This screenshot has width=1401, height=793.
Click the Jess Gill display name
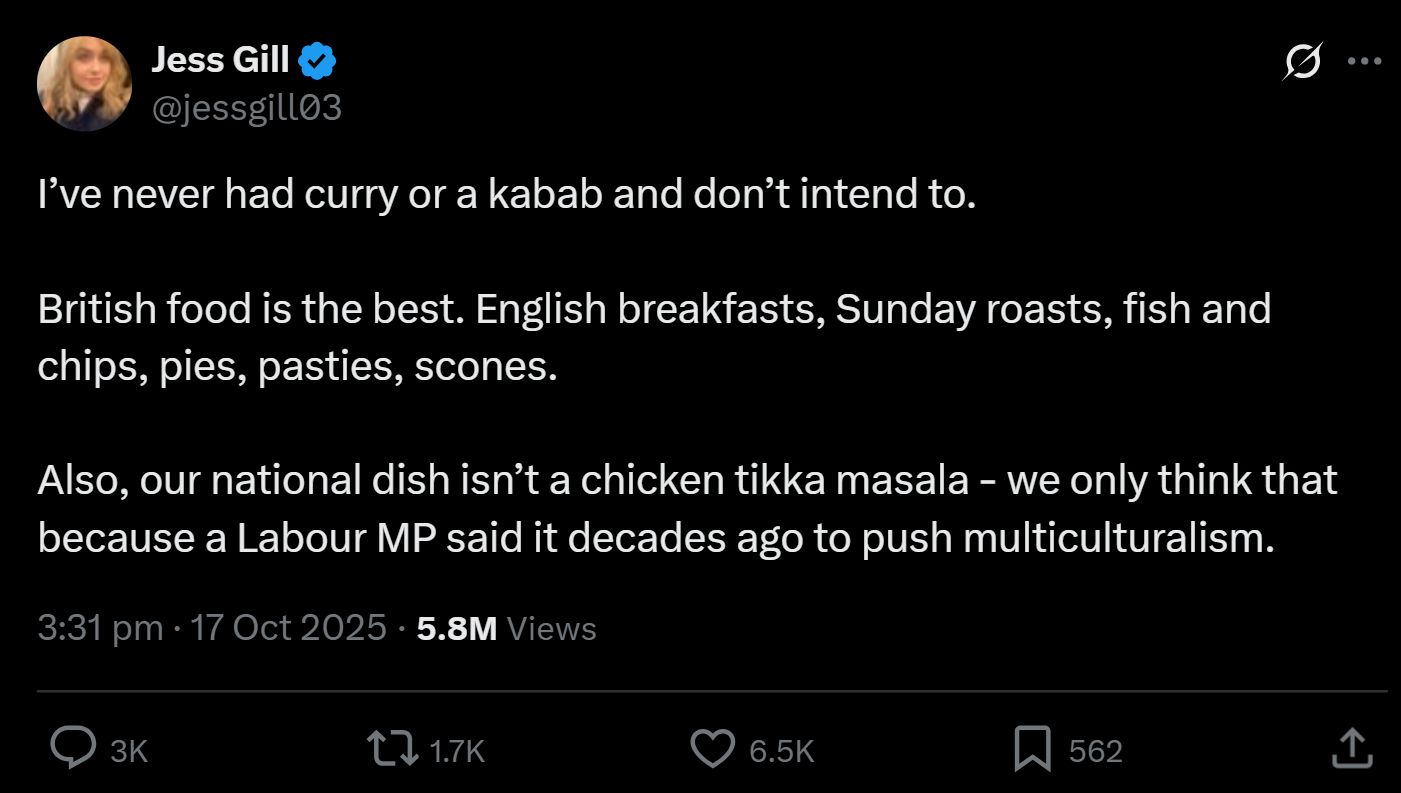tap(220, 62)
